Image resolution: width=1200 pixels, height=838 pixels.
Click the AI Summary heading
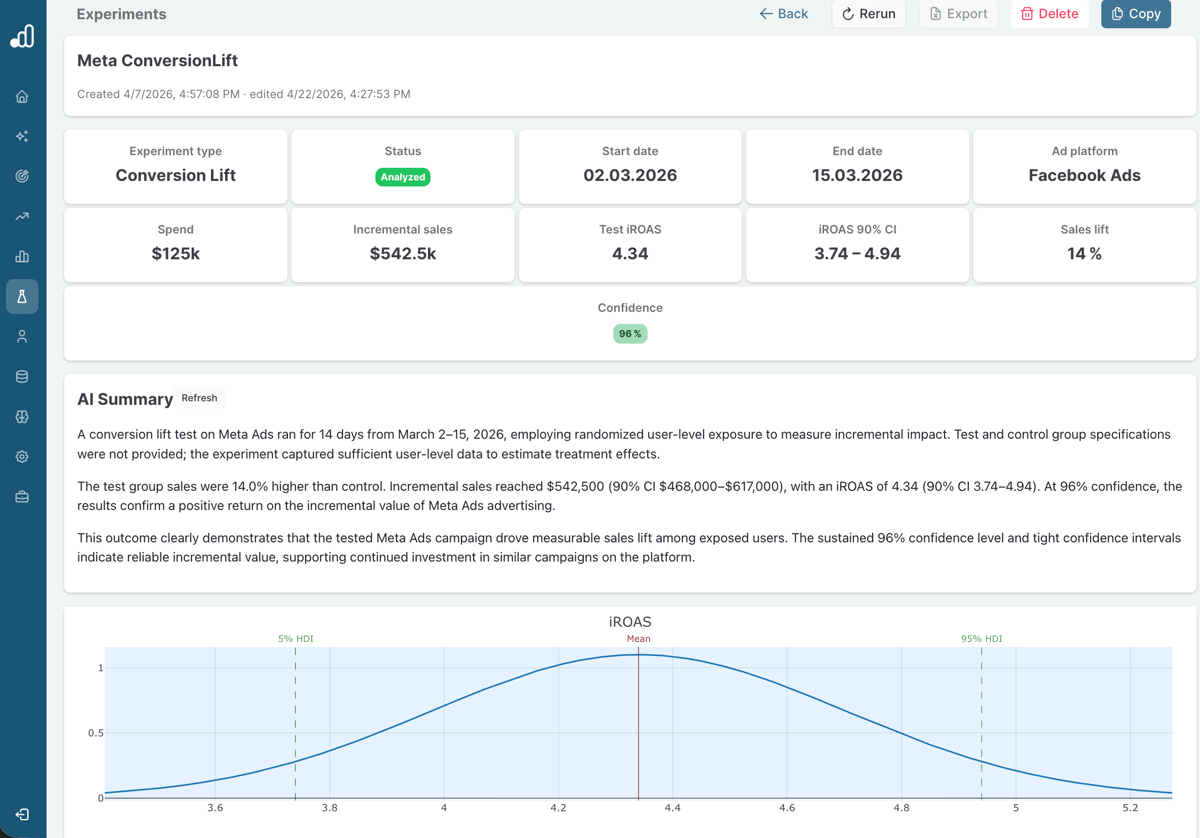(x=125, y=399)
